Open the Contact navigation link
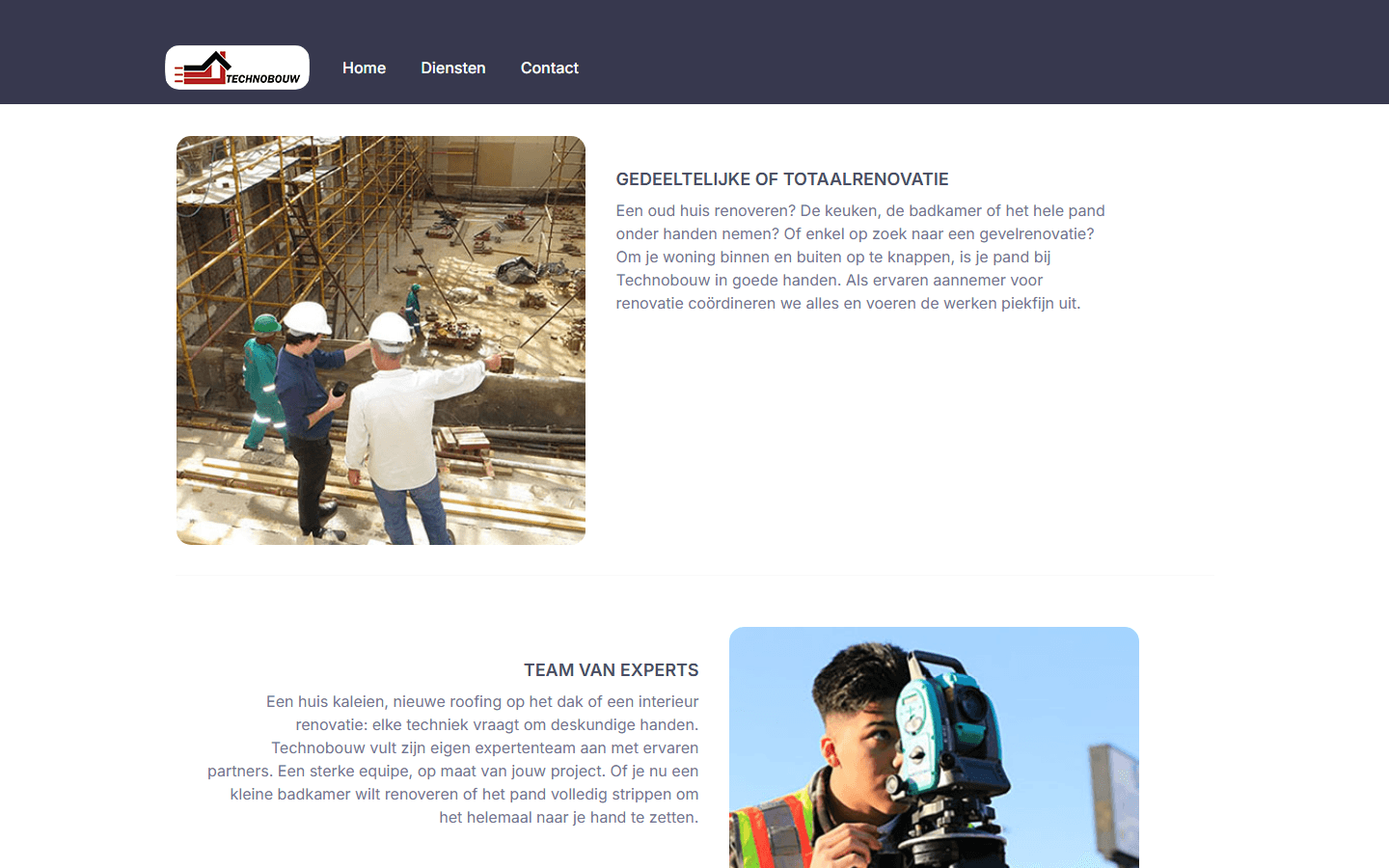 tap(549, 68)
